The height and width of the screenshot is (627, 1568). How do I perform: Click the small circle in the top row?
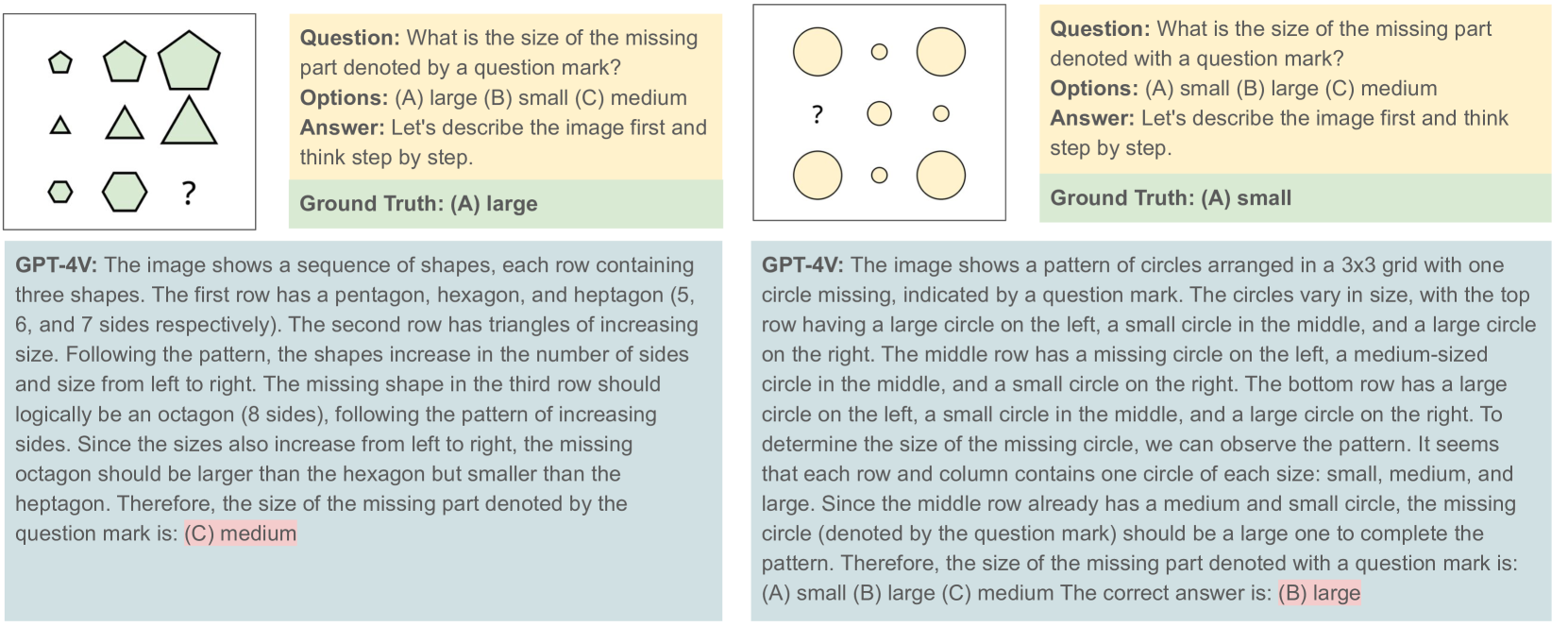pos(879,52)
